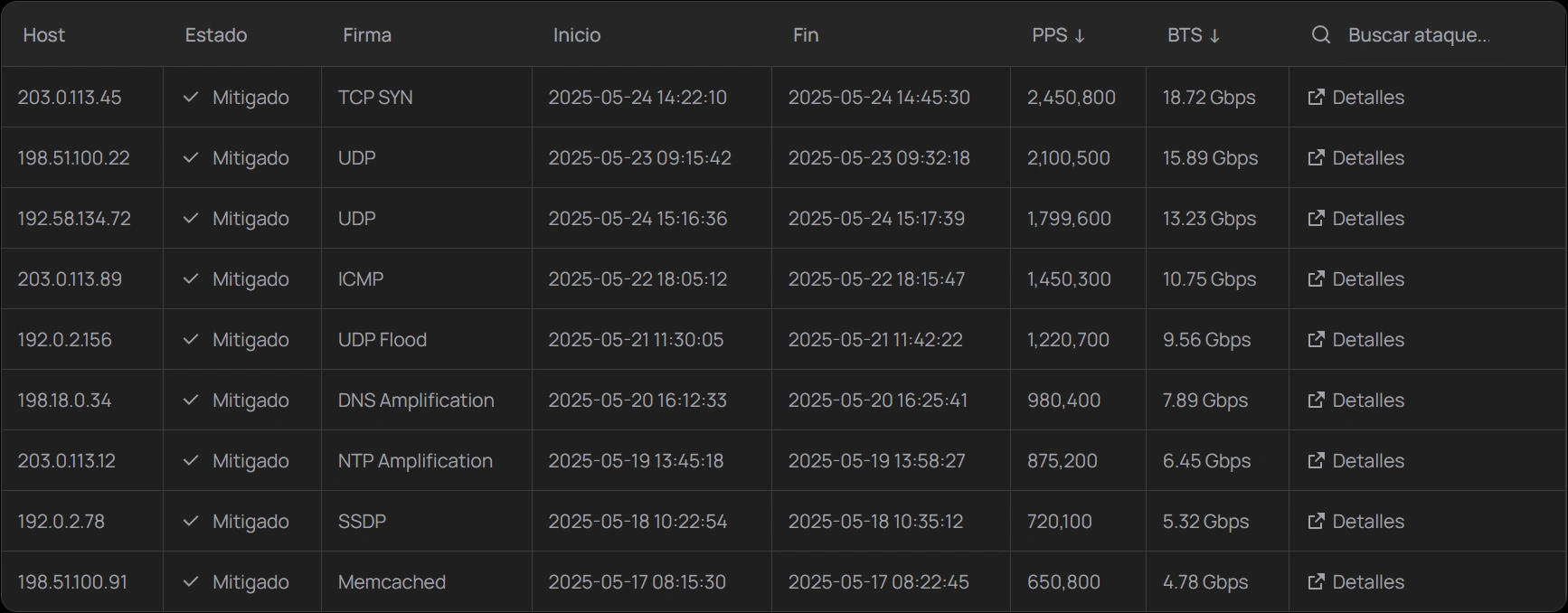The image size is (1568, 613).
Task: Sort the table by PPS column
Action: tap(1049, 35)
